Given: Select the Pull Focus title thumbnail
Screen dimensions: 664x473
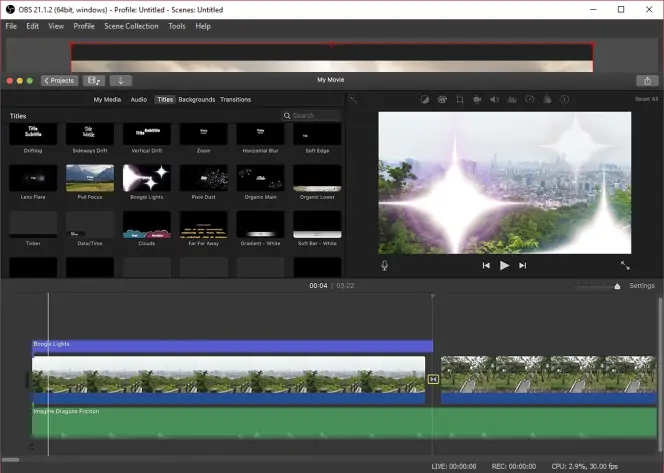Looking at the screenshot, I should click(x=90, y=178).
